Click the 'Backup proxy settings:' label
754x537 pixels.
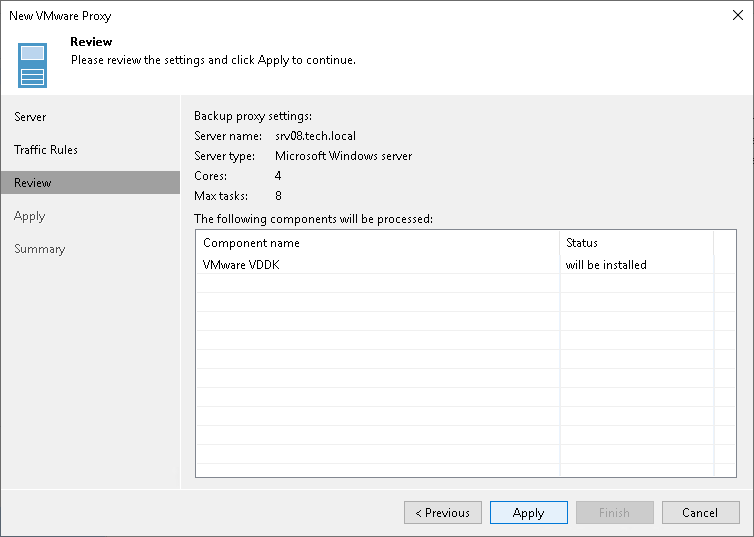253,116
